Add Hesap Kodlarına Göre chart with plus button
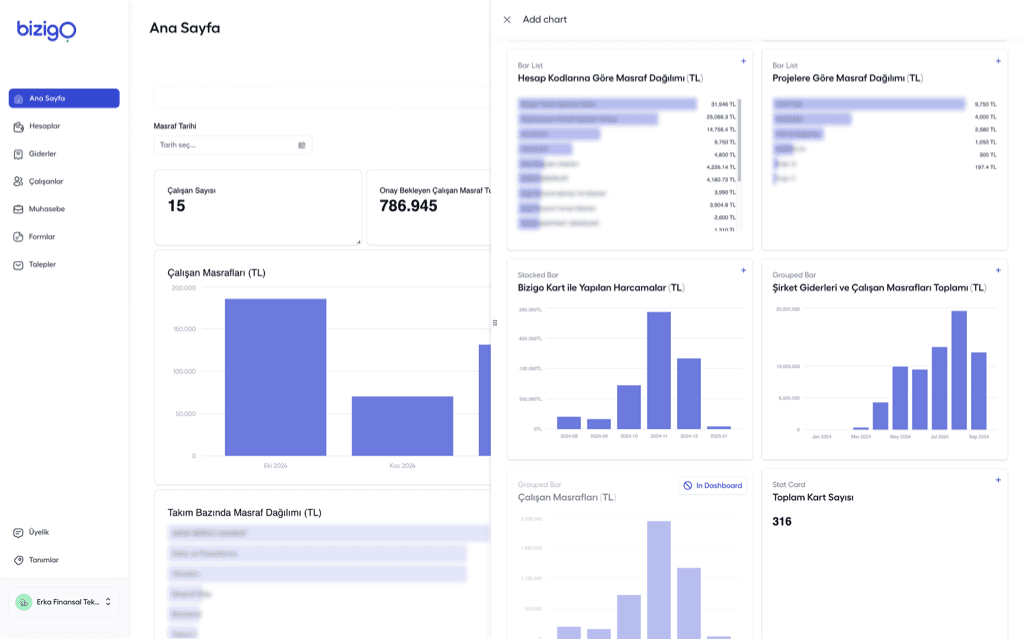 (743, 61)
